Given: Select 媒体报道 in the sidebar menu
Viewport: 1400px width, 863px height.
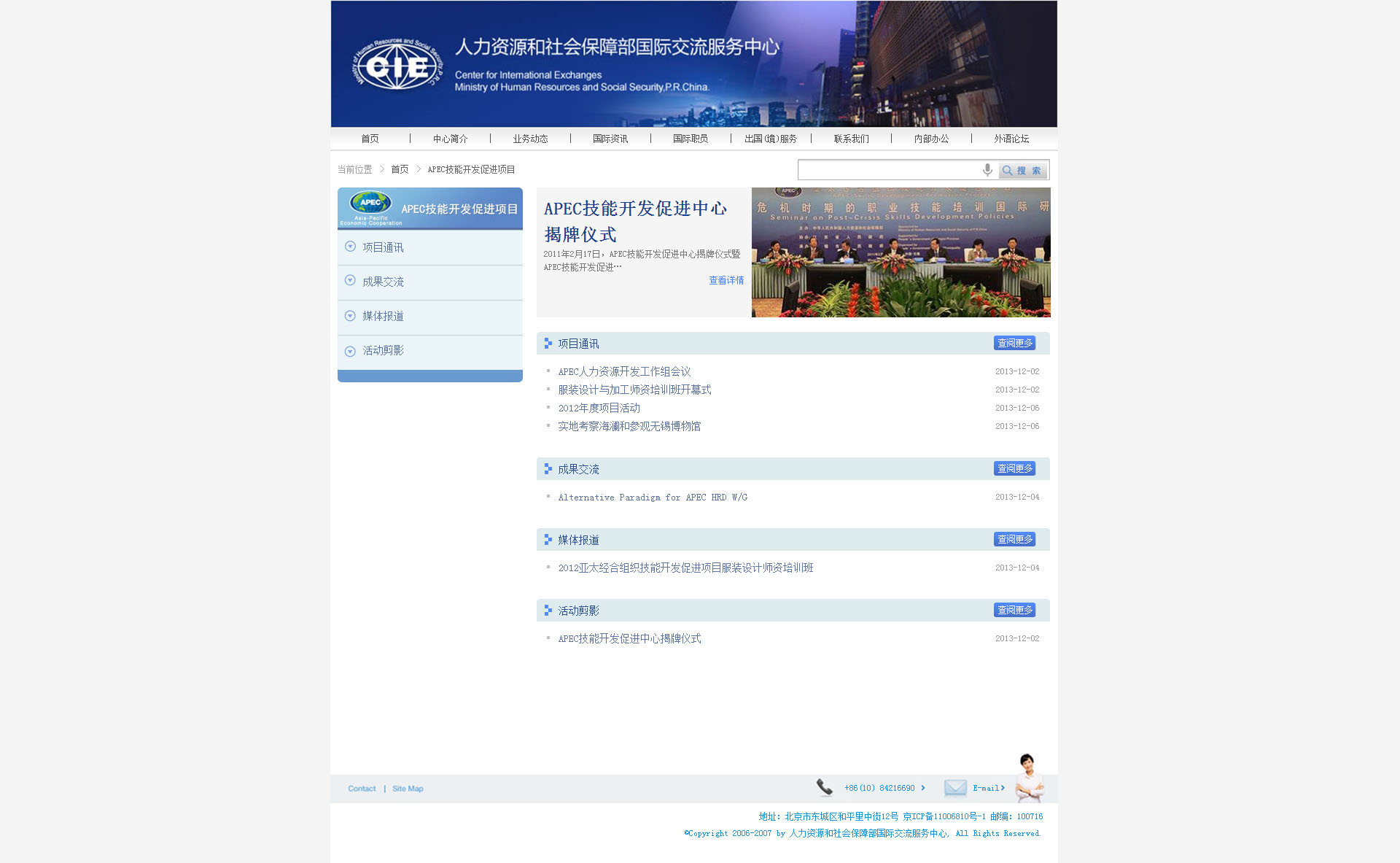Looking at the screenshot, I should pyautogui.click(x=383, y=316).
